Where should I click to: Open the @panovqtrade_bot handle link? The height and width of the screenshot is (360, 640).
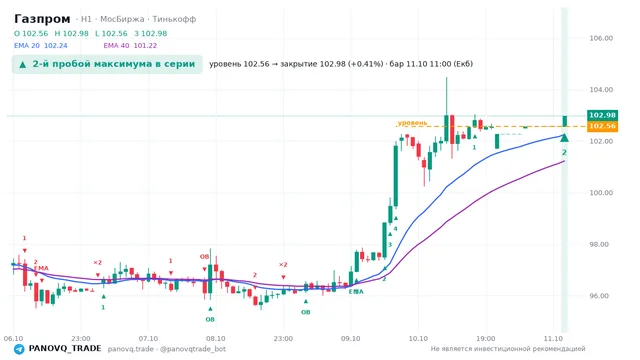(193, 349)
